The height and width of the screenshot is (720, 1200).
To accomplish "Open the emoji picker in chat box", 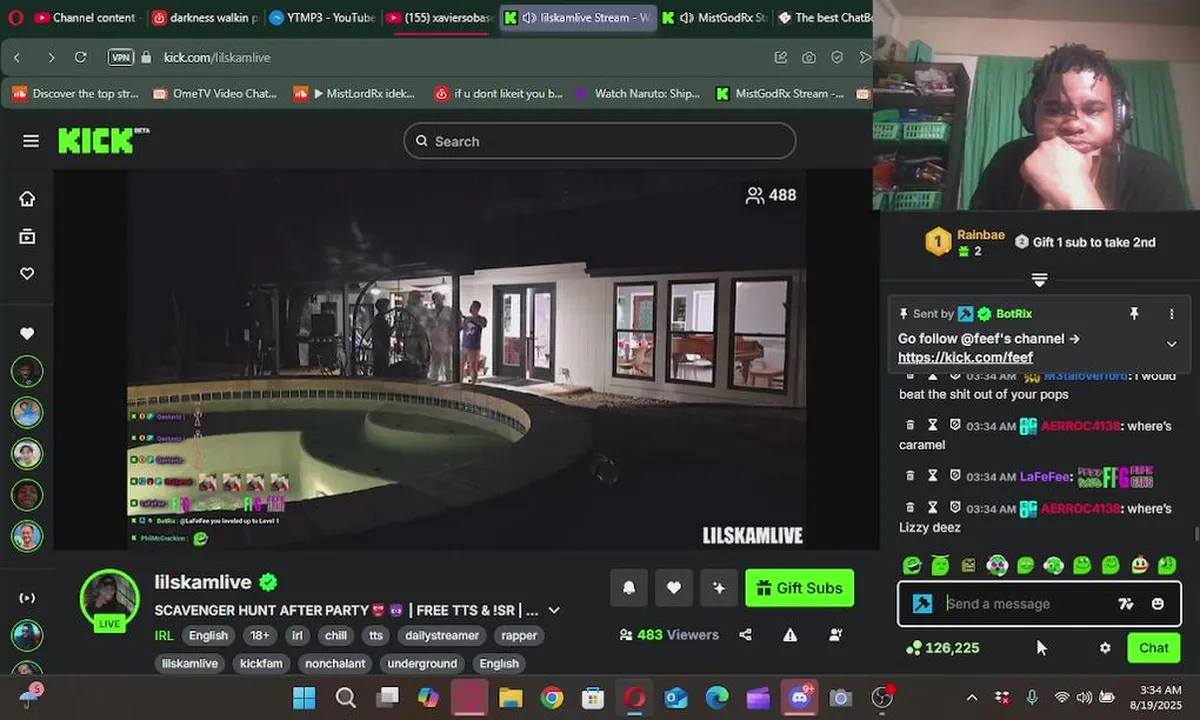I will coord(1158,604).
